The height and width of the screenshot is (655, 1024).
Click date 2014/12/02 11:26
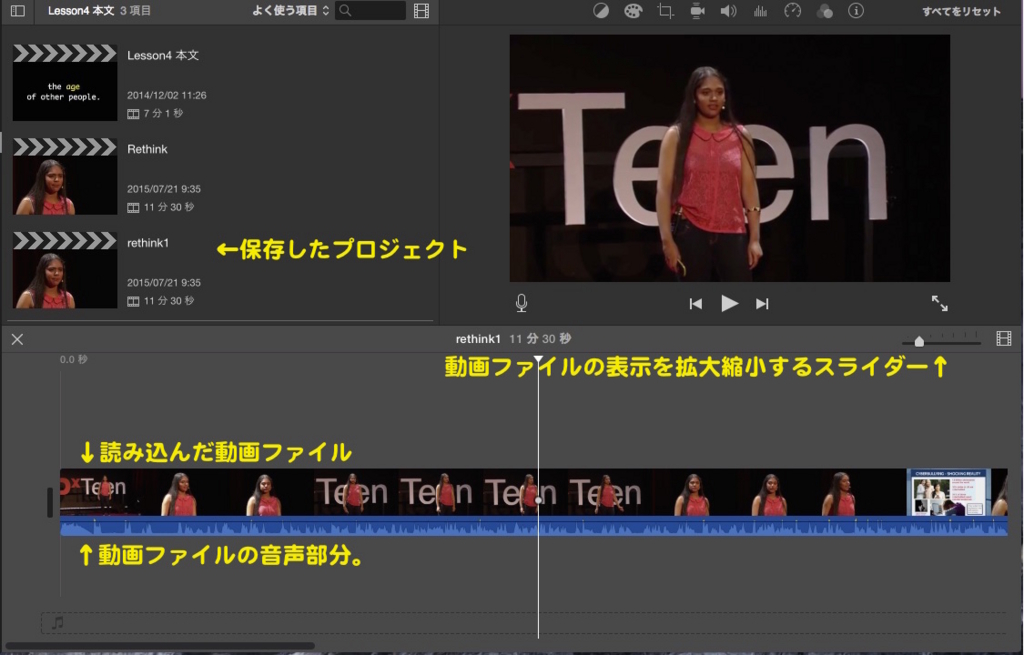coord(167,95)
